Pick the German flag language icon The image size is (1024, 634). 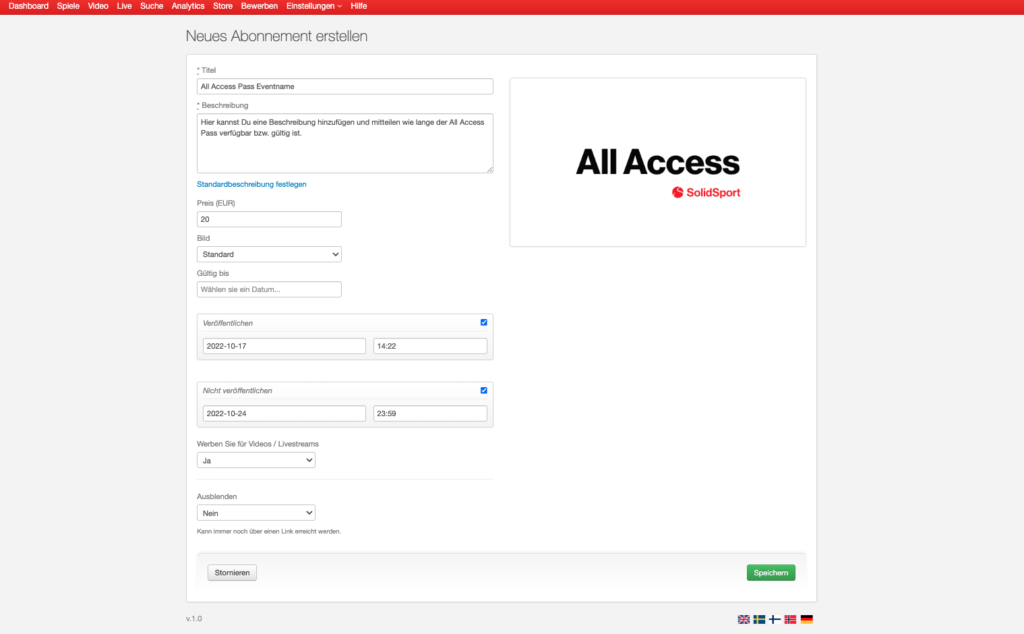pos(807,619)
